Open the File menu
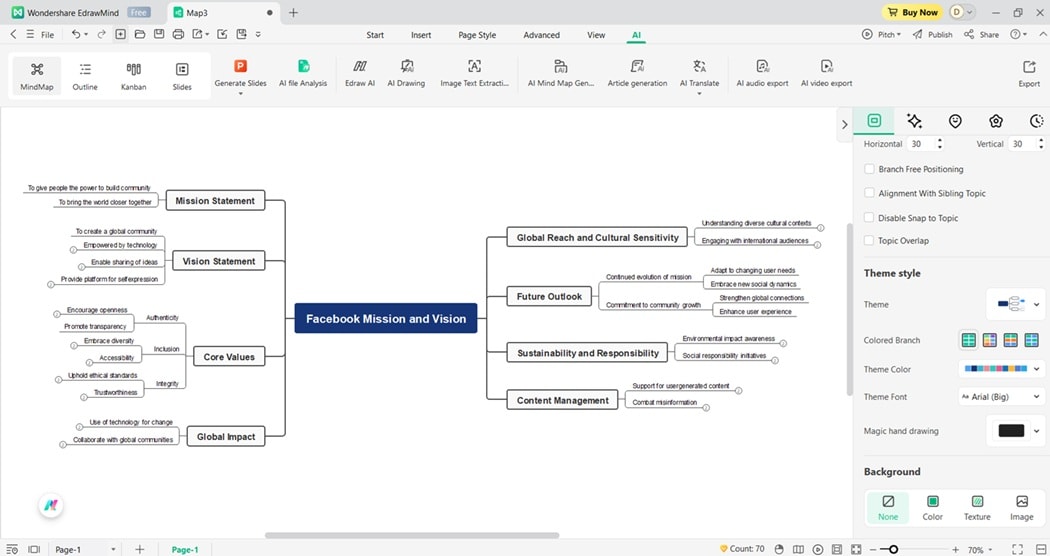Image resolution: width=1050 pixels, height=556 pixels. coord(40,34)
